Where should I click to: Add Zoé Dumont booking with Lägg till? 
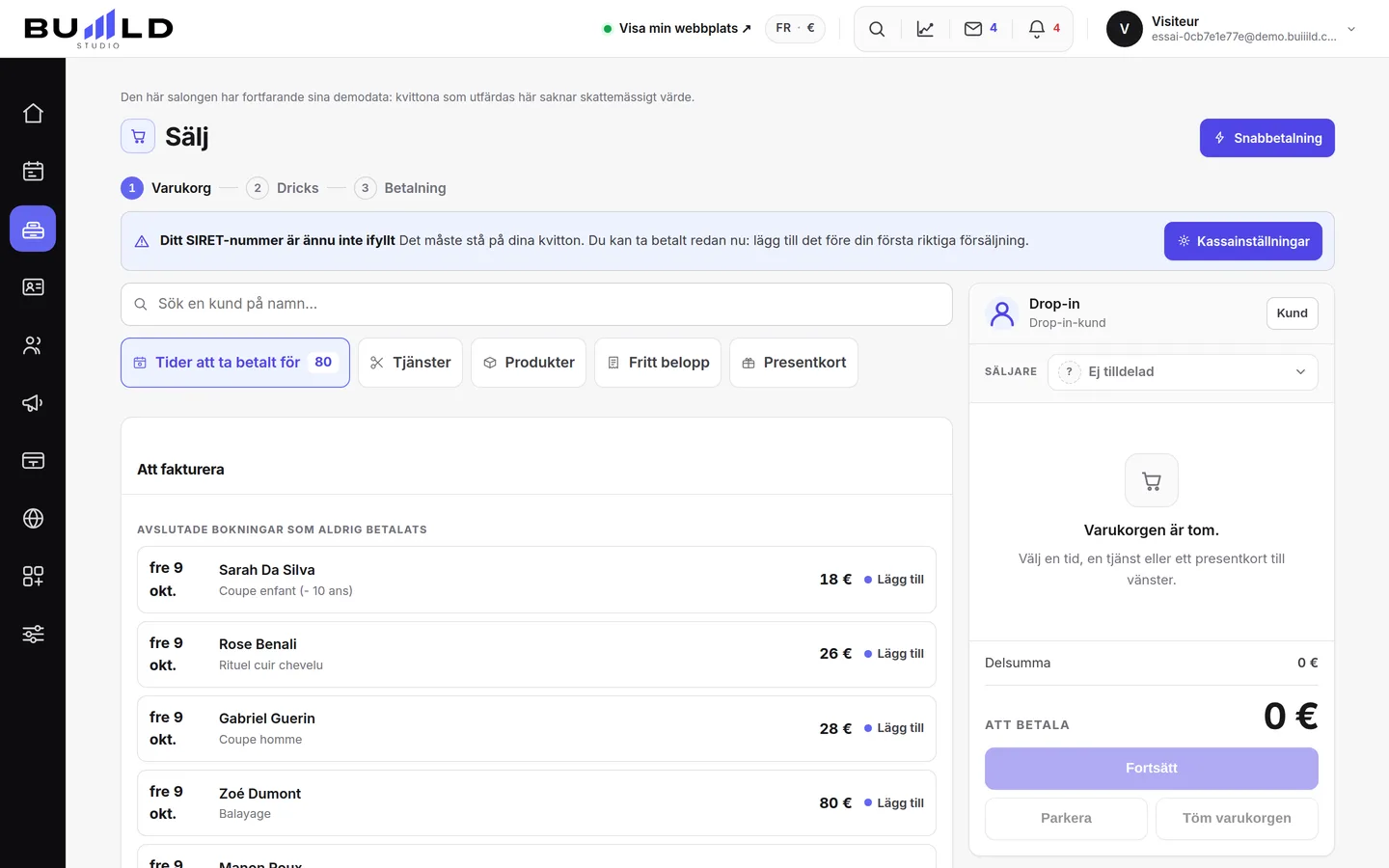894,803
